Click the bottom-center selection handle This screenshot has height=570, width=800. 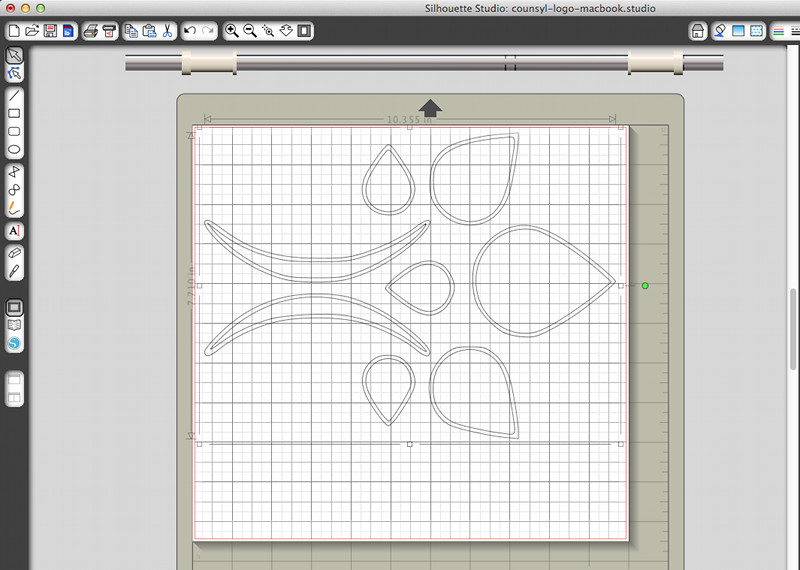tap(410, 444)
